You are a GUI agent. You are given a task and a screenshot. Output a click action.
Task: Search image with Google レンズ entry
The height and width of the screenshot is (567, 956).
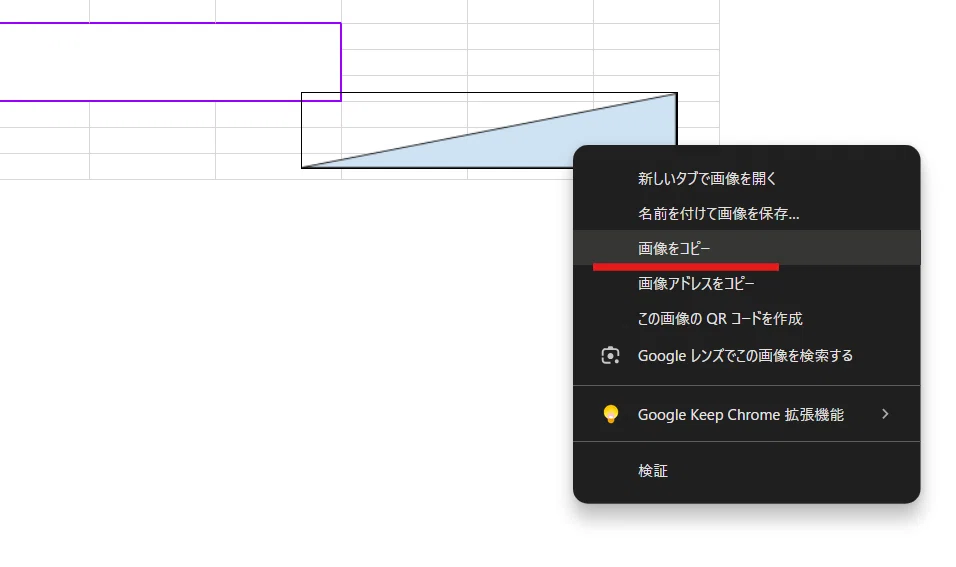[x=746, y=355]
